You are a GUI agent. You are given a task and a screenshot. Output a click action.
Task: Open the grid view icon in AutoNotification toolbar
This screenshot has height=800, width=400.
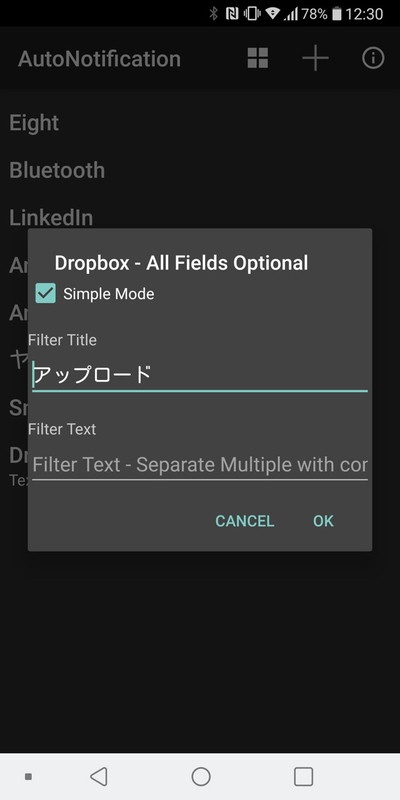tap(258, 58)
